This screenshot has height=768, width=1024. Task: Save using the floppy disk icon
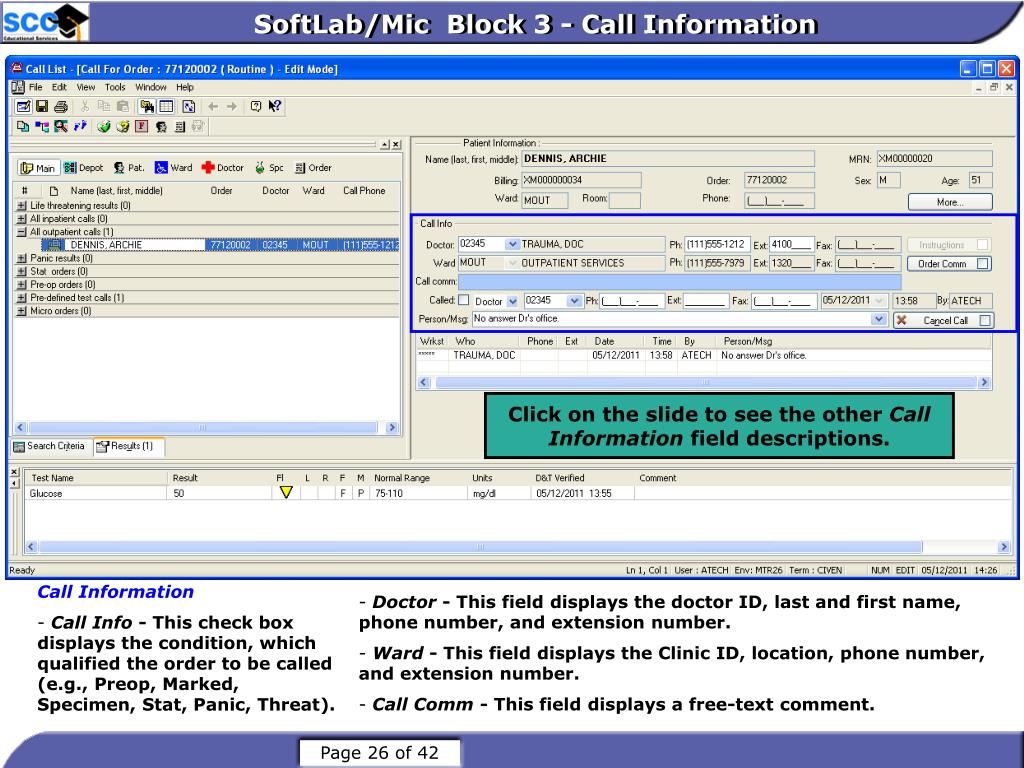(42, 106)
